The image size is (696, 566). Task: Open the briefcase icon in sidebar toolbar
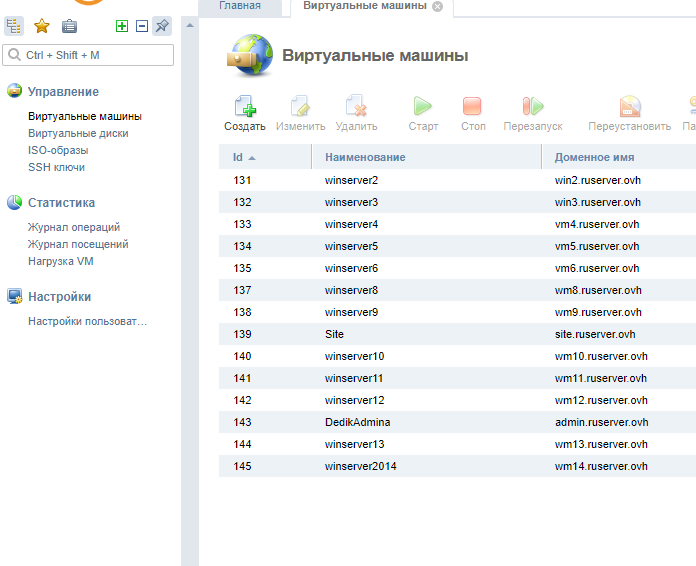[x=69, y=26]
